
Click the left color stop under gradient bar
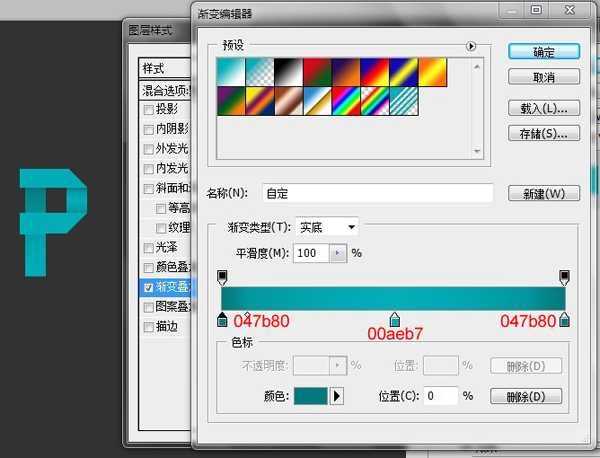(222, 319)
